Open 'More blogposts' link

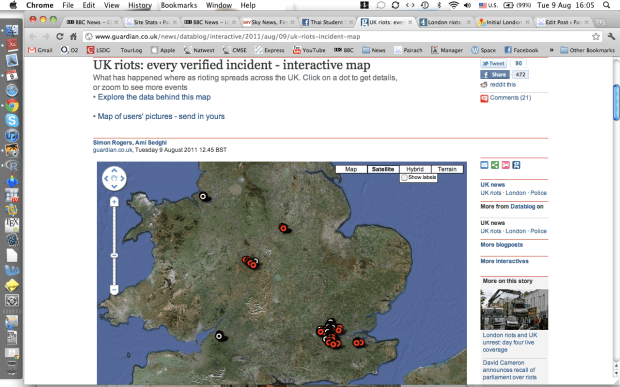tap(501, 245)
